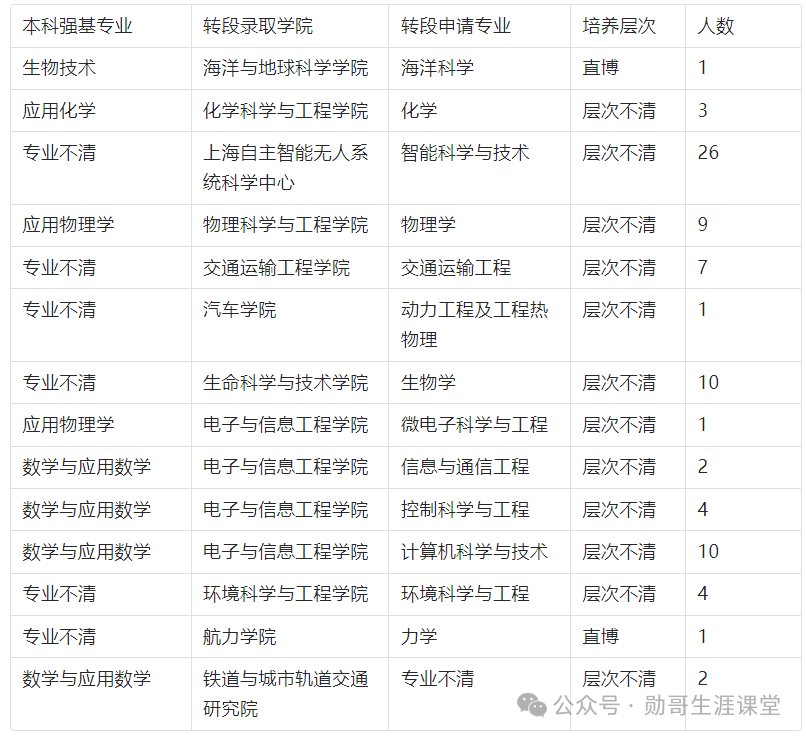Image resolution: width=806 pixels, height=737 pixels.
Task: Click the 铁道与城市轨道交通研究院 cell
Action: (285, 689)
